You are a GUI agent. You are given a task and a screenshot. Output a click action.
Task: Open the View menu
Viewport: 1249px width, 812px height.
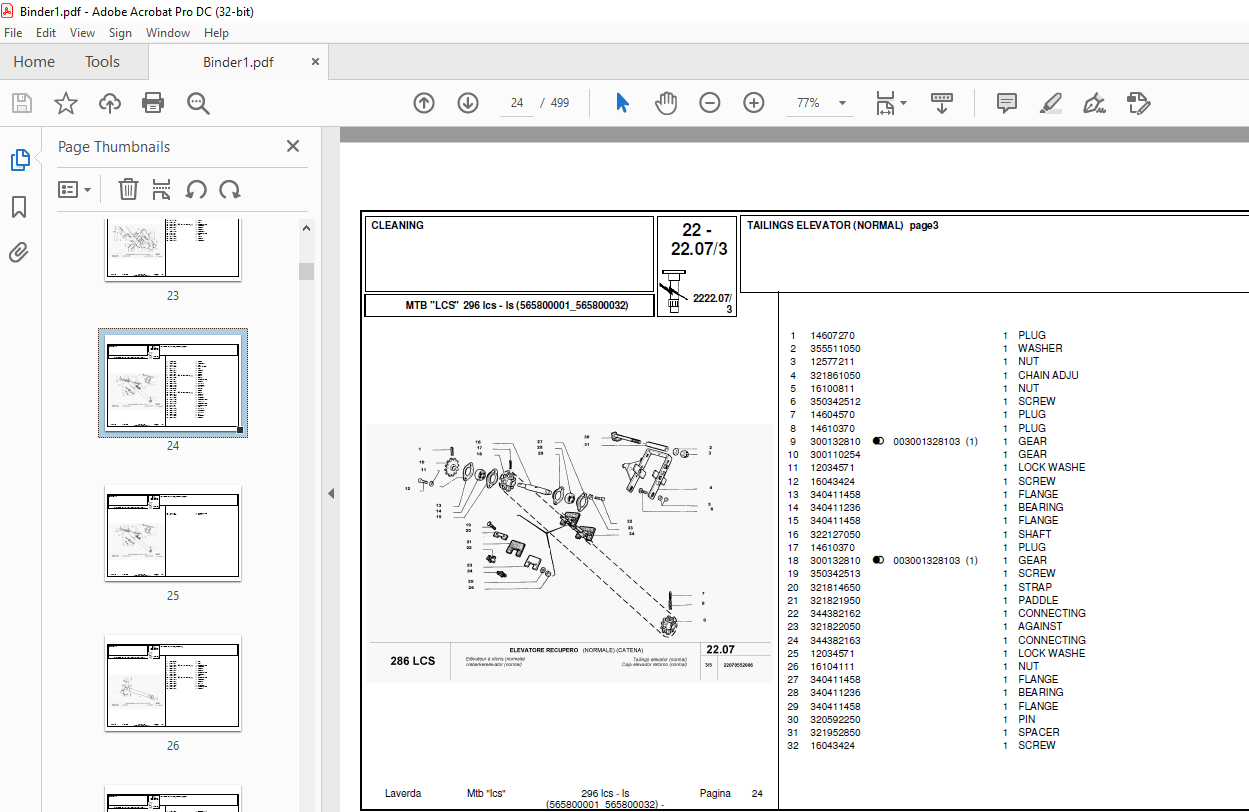[x=83, y=33]
